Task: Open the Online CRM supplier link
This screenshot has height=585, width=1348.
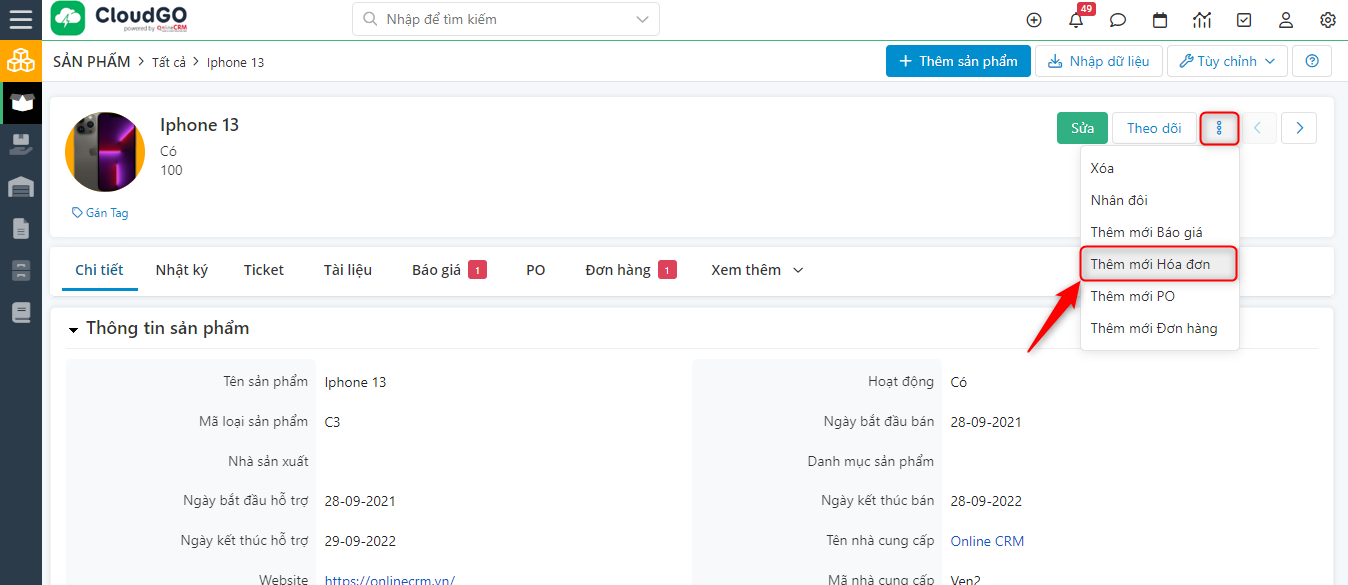Action: point(987,541)
